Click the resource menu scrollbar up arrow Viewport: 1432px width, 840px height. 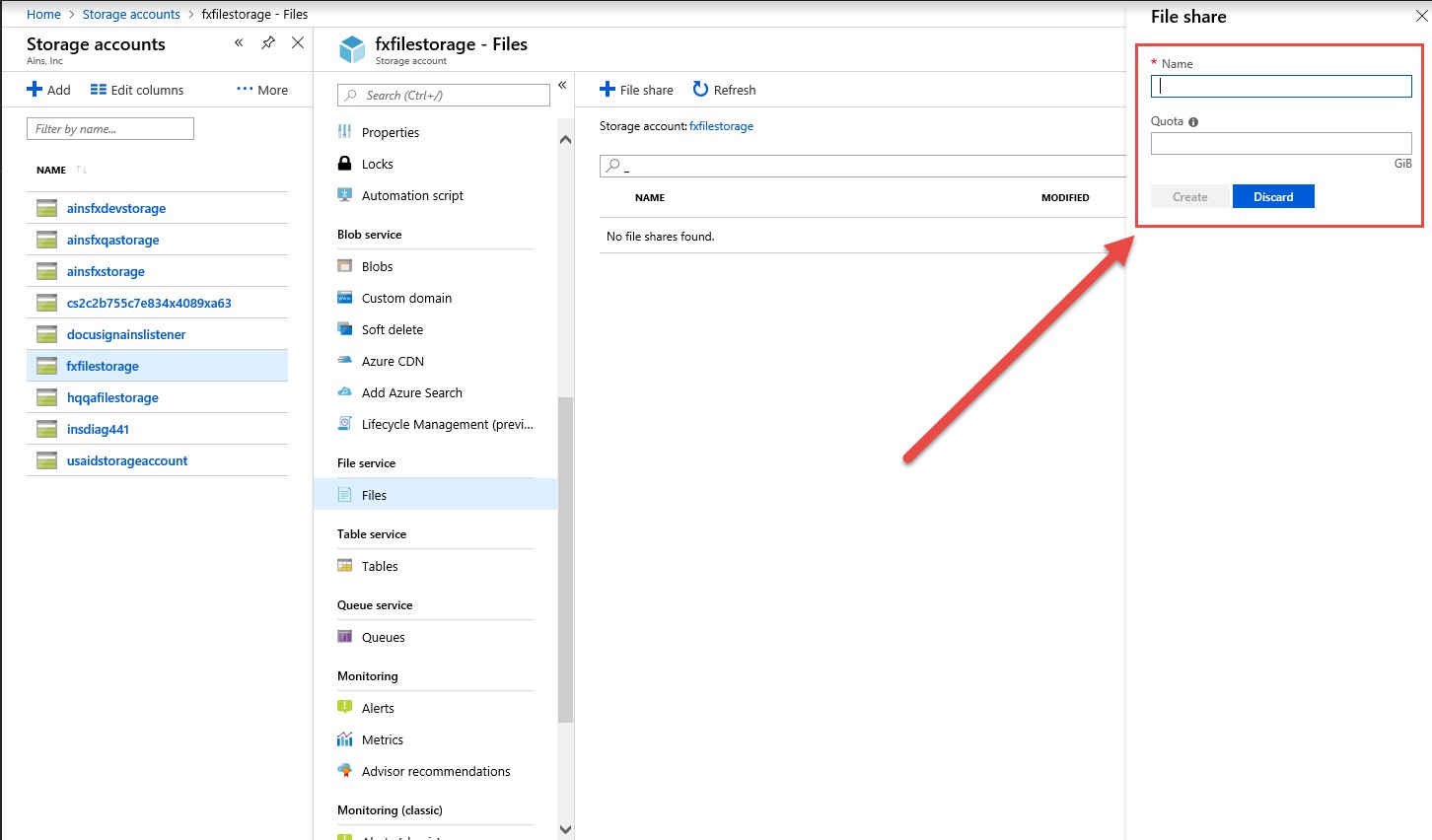coord(565,139)
